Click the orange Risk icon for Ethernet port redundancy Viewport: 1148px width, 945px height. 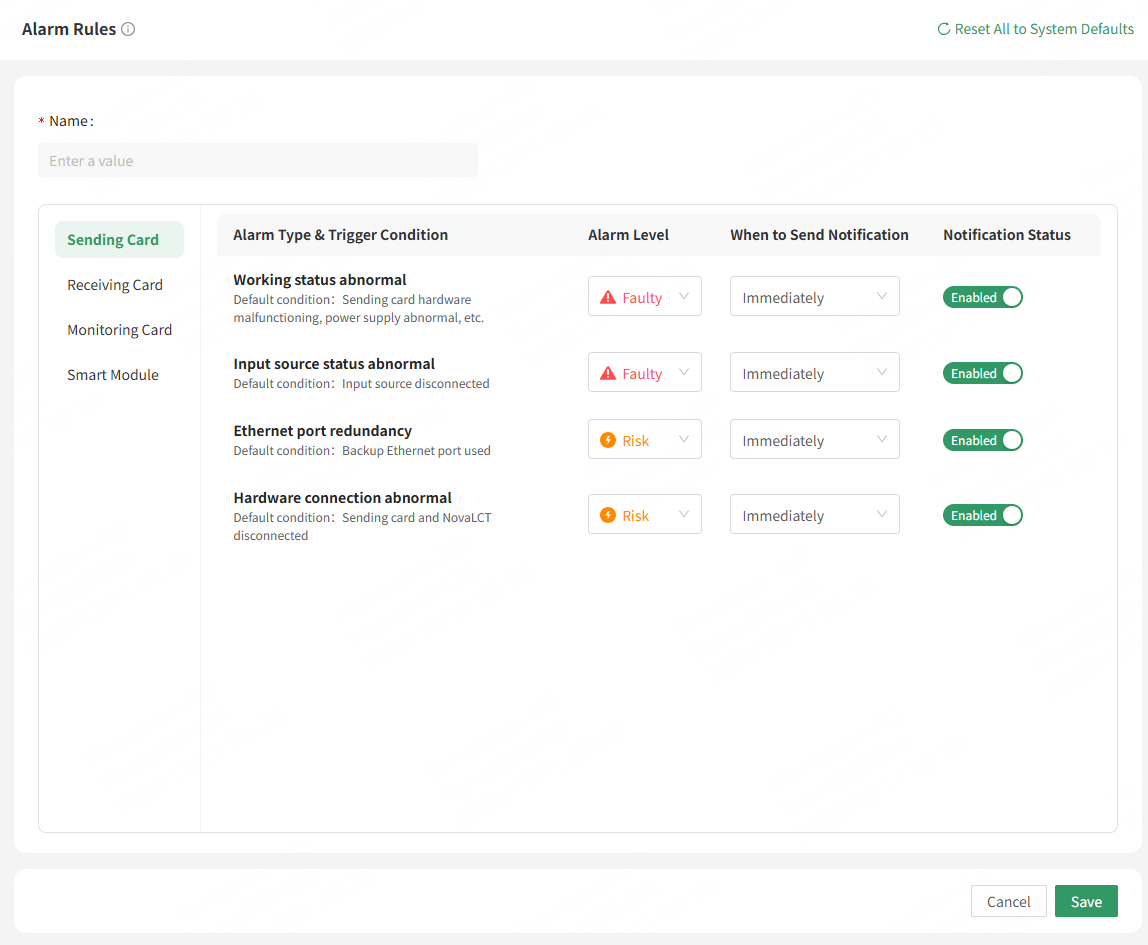coord(608,440)
